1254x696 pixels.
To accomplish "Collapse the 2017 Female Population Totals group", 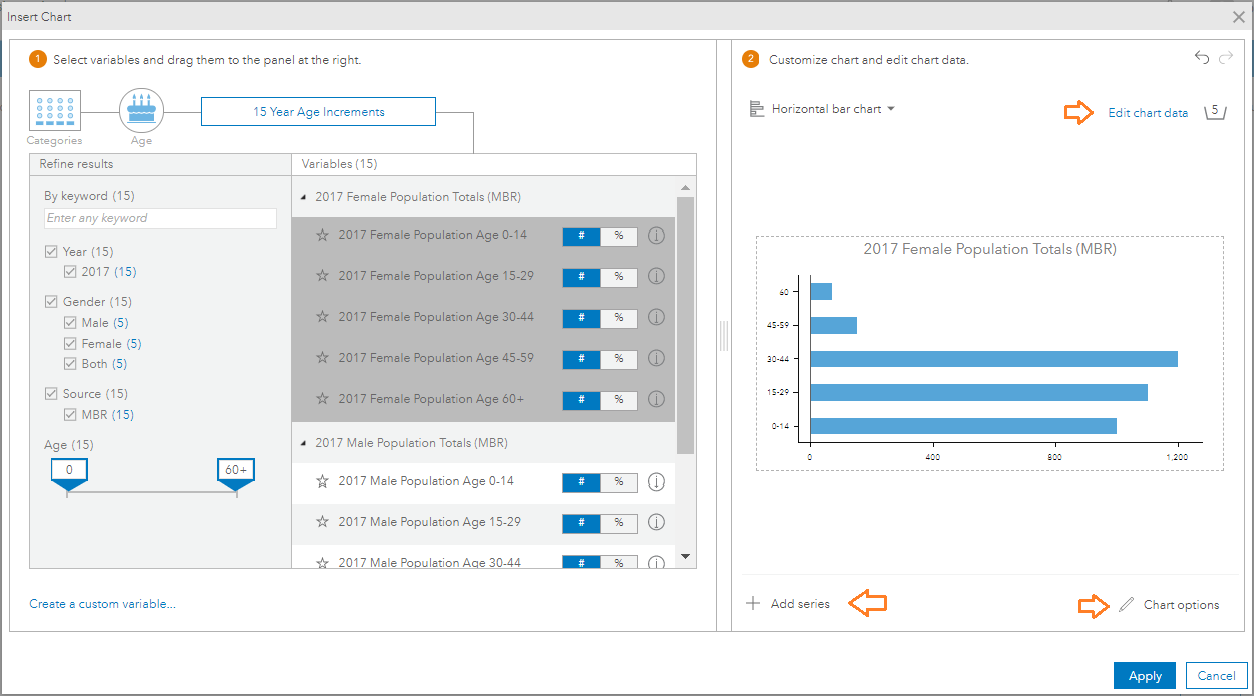I will pyautogui.click(x=303, y=198).
